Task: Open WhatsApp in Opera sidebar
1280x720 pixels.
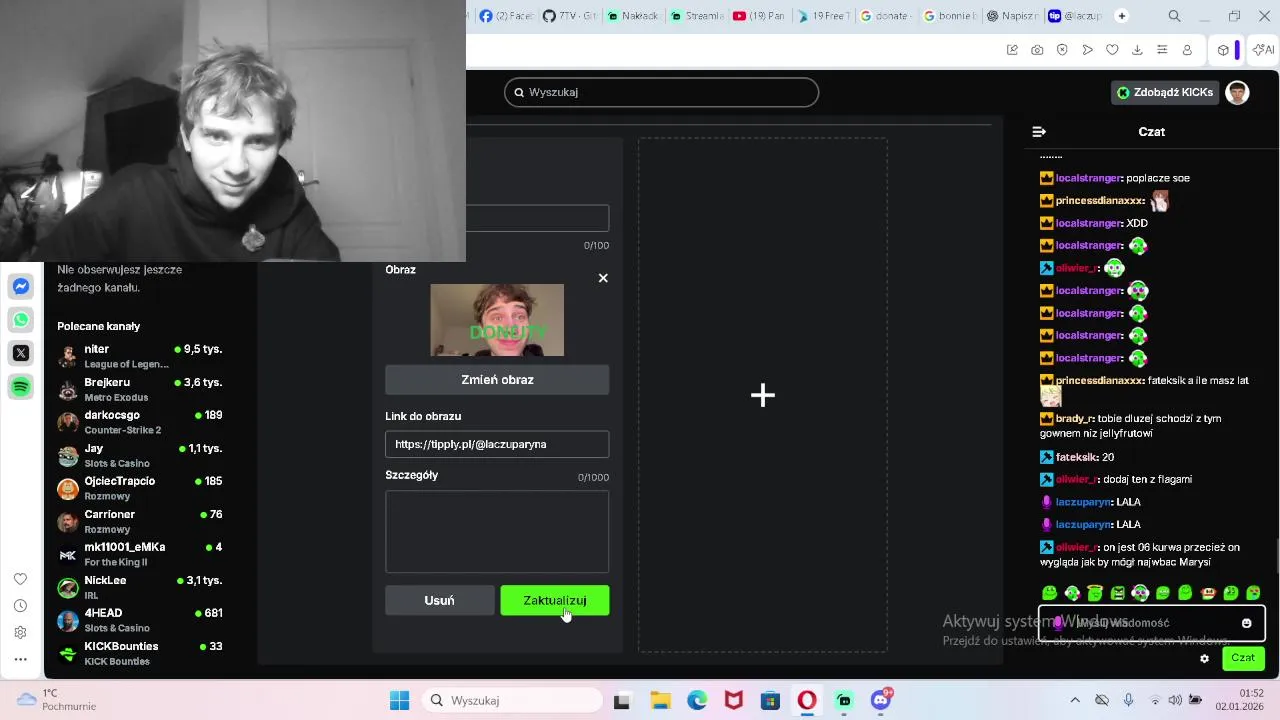Action: click(x=21, y=320)
